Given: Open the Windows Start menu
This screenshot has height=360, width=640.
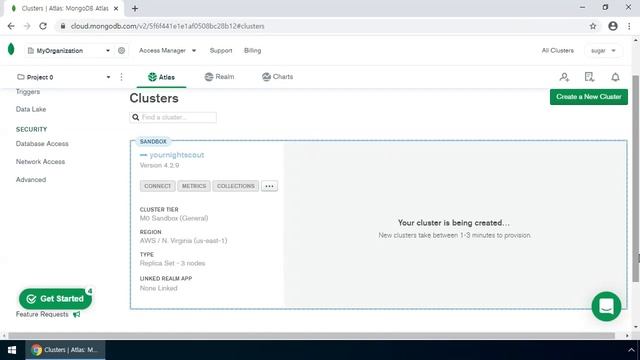Looking at the screenshot, I should (12, 350).
